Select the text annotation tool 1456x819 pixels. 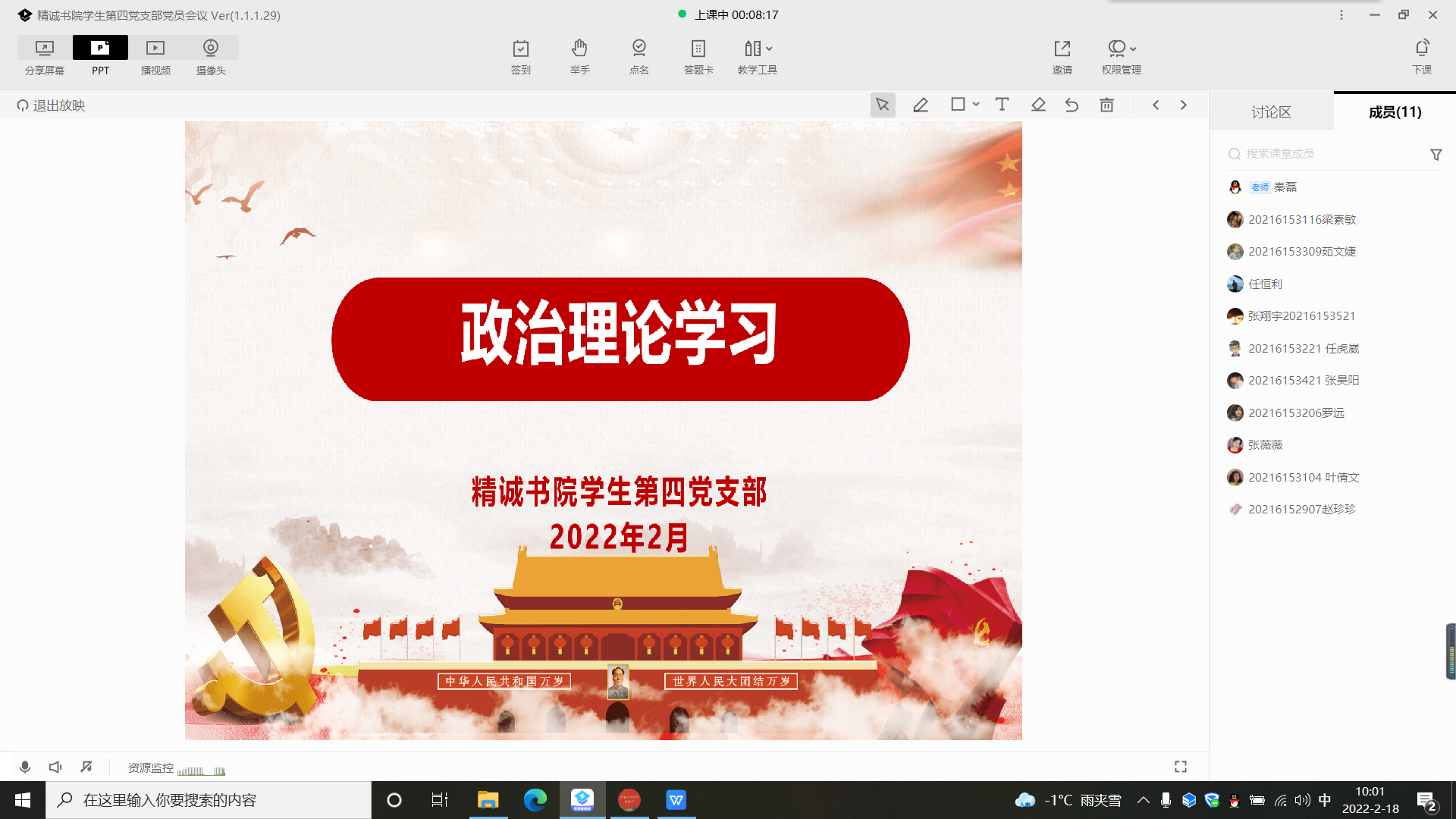click(1002, 105)
